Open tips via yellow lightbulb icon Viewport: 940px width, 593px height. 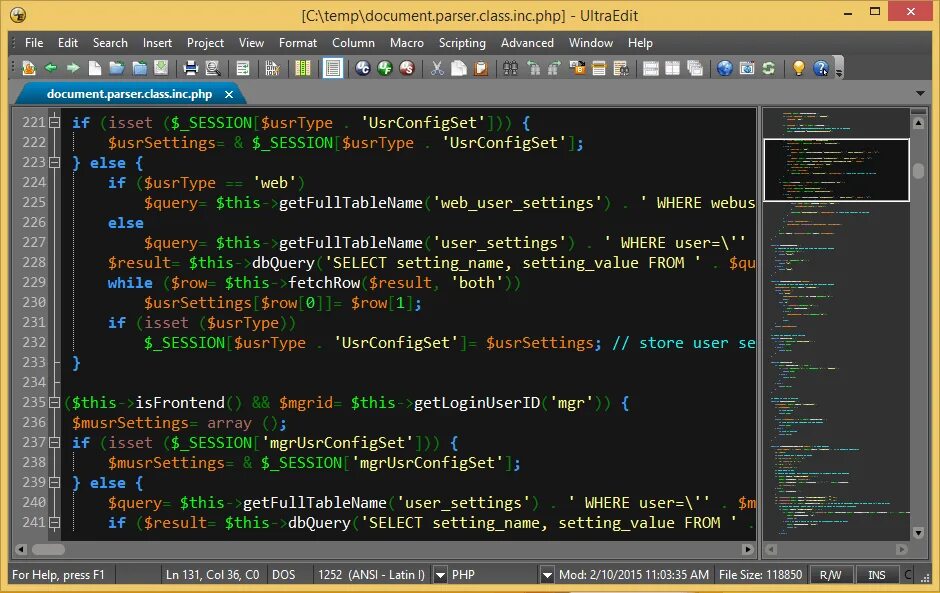click(x=799, y=68)
